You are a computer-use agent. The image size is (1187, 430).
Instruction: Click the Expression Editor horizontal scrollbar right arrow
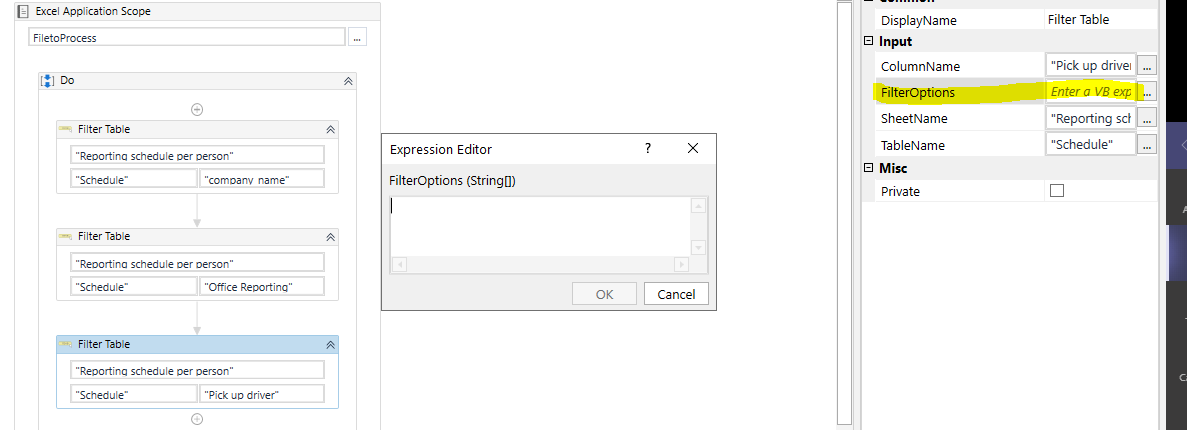point(681,264)
